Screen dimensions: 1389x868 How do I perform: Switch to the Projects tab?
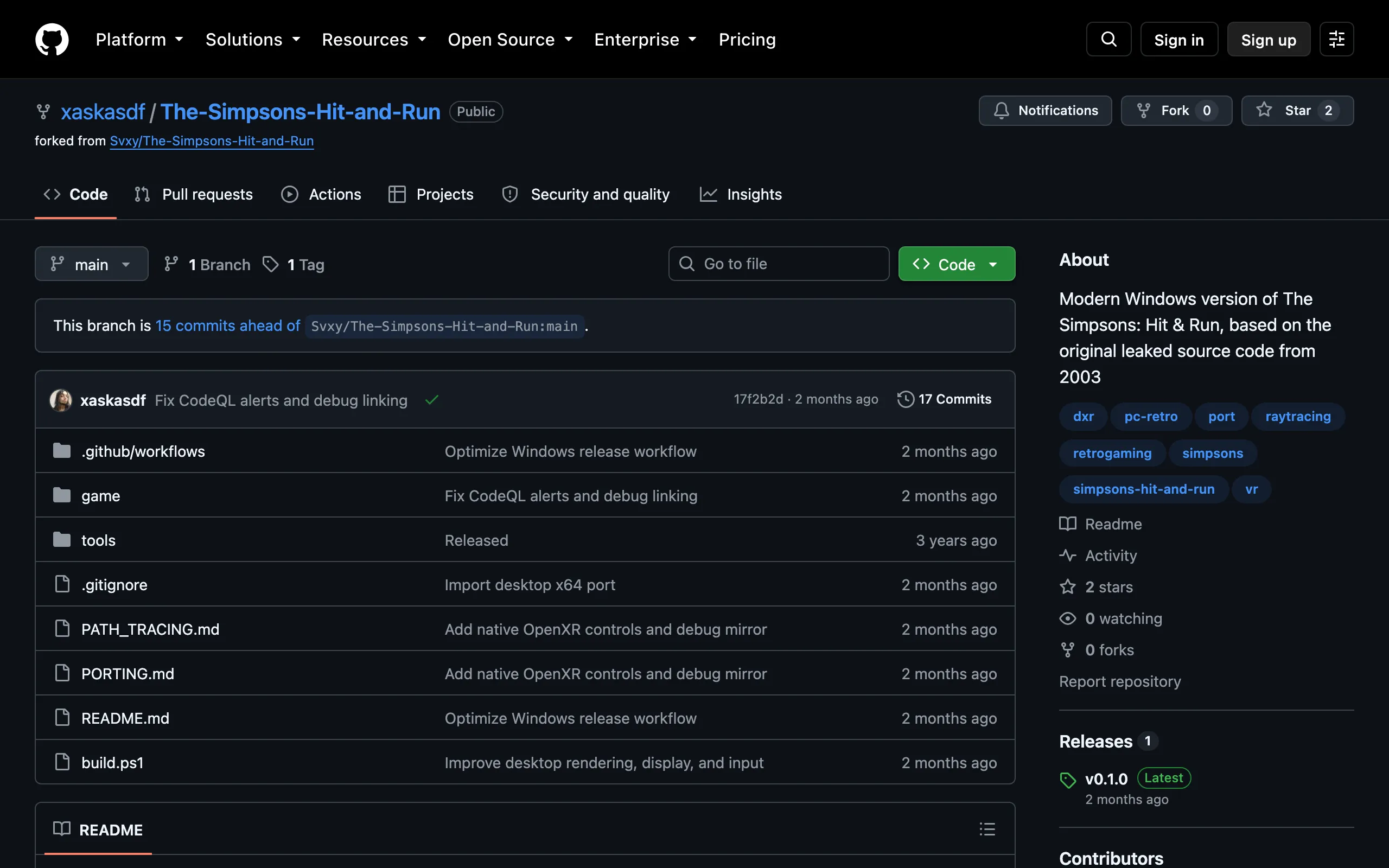[431, 194]
